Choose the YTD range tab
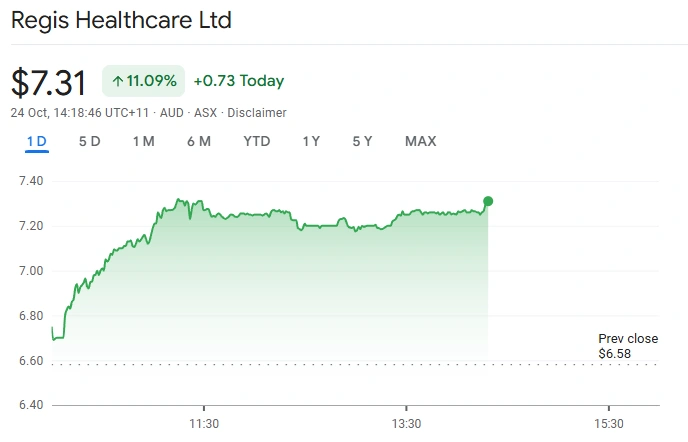This screenshot has width=688, height=442. coord(257,141)
